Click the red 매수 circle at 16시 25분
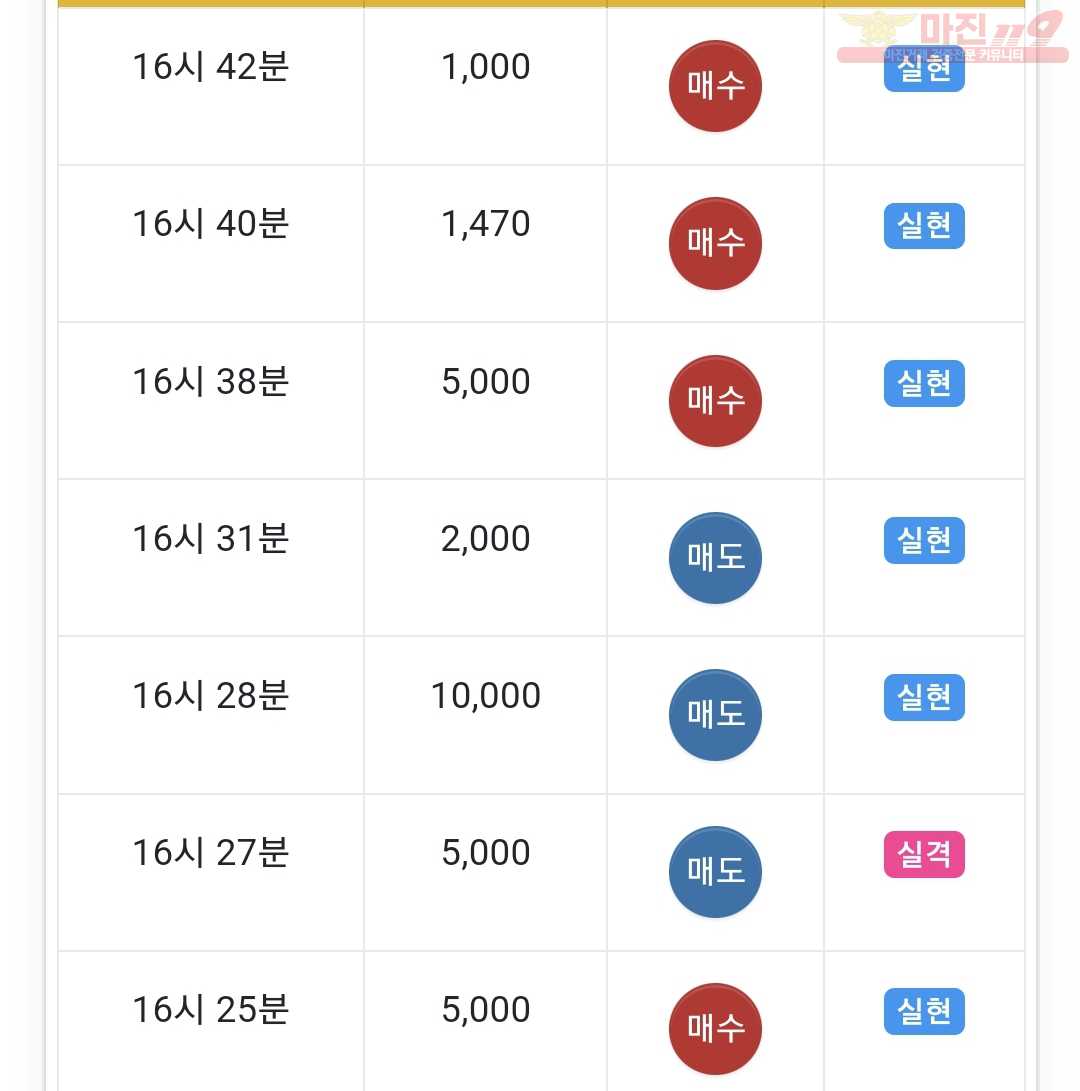This screenshot has width=1080, height=1091. [x=715, y=1029]
